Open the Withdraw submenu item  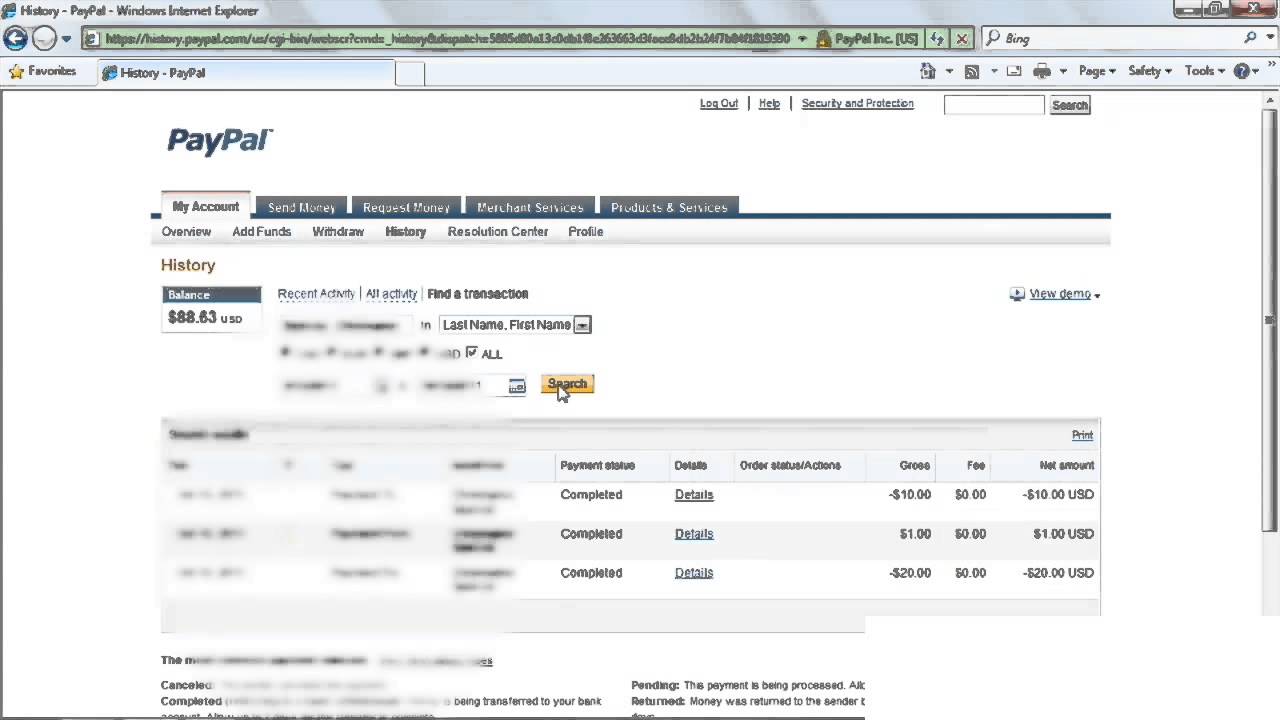(338, 231)
